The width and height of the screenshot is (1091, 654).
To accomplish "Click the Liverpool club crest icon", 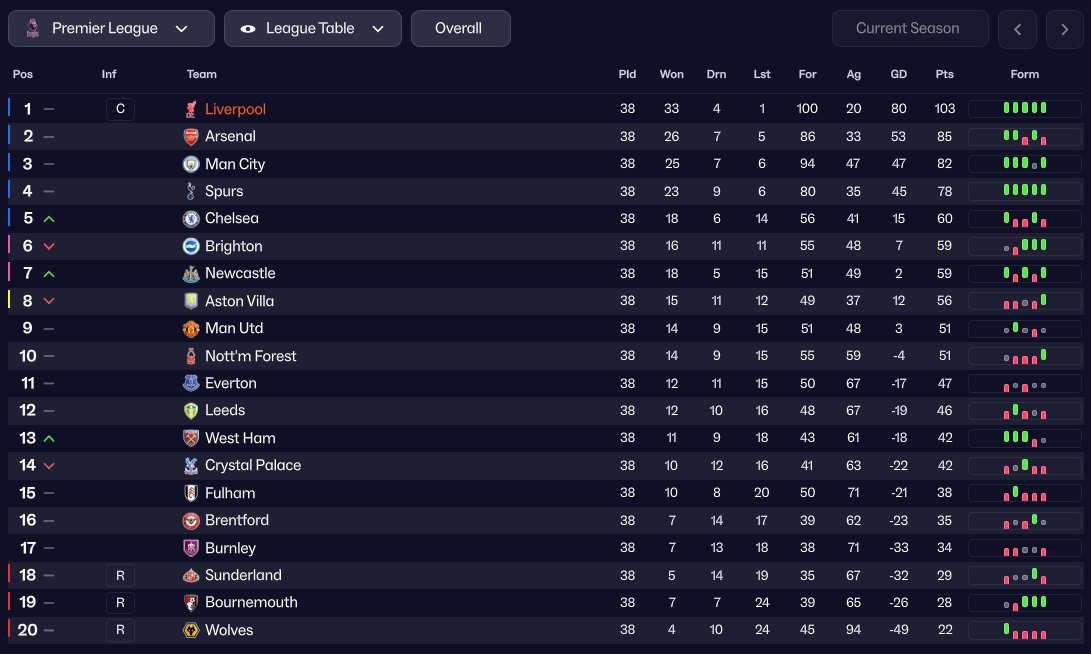I will 191,109.
